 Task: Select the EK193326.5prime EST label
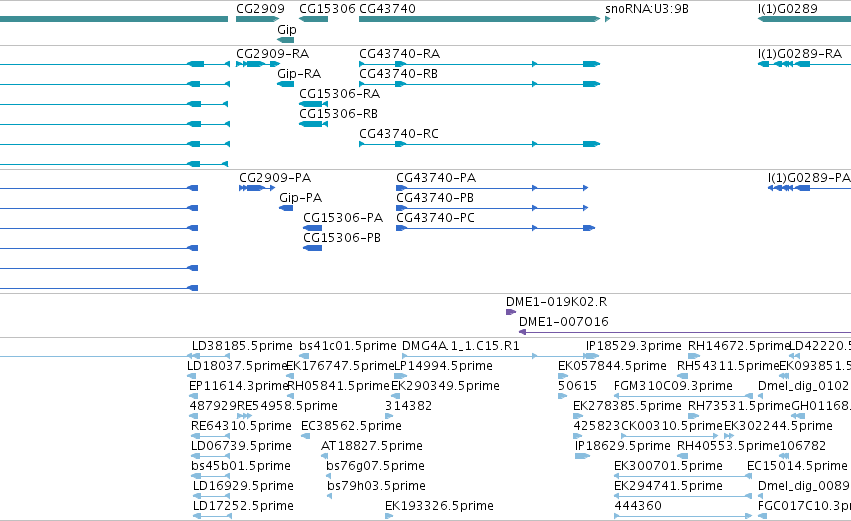click(439, 507)
